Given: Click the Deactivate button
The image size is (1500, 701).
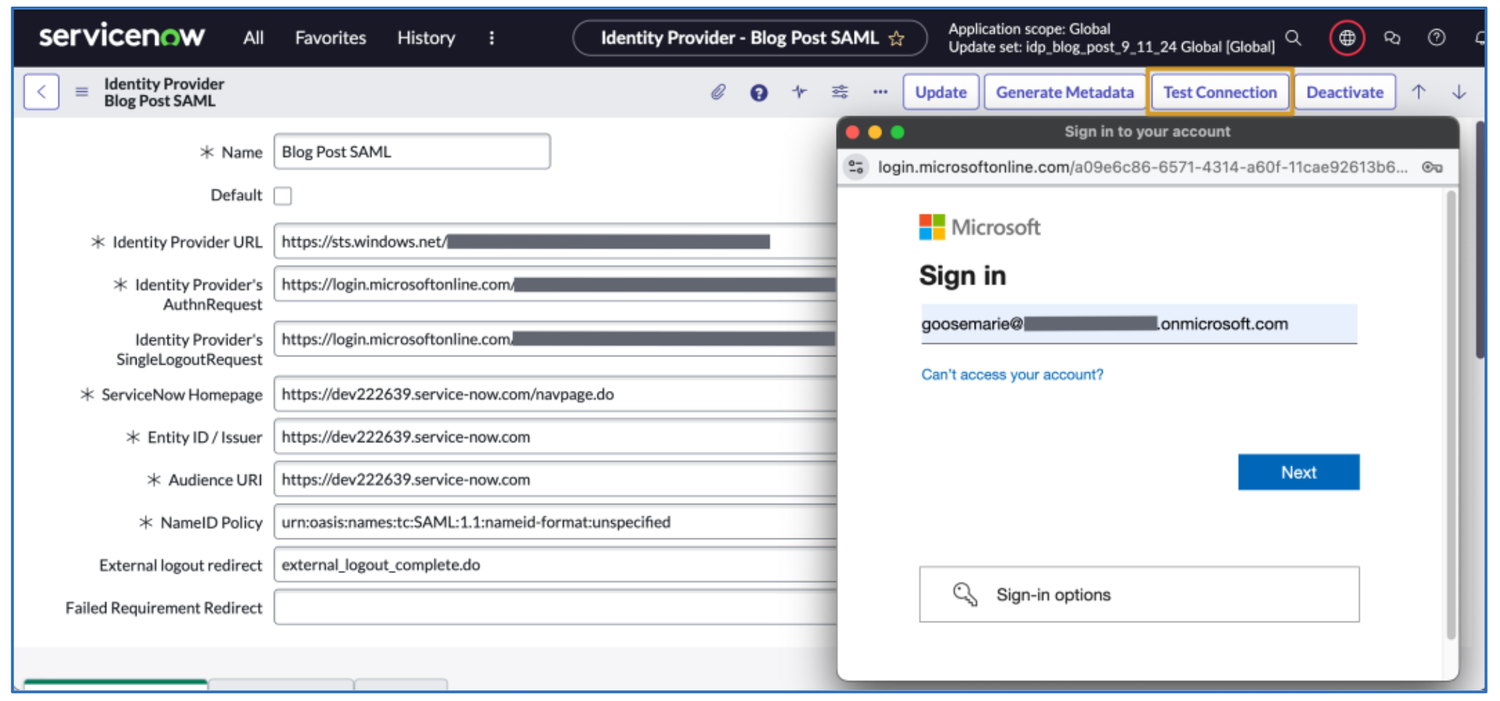Looking at the screenshot, I should [x=1345, y=92].
